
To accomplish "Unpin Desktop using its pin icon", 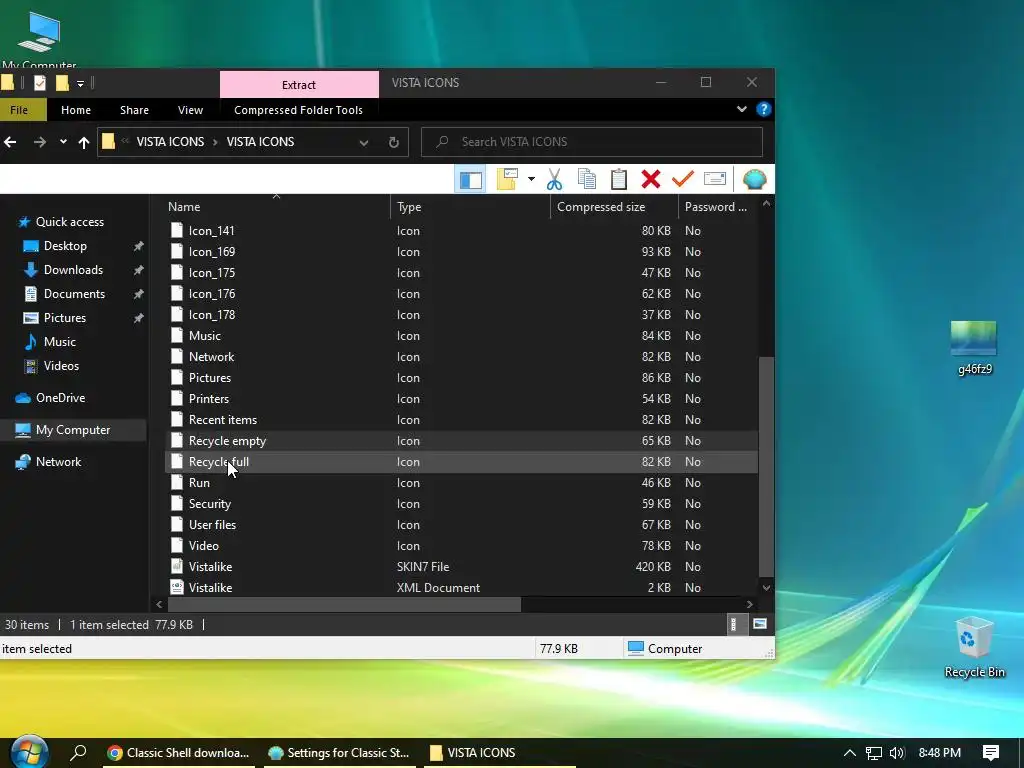I will pyautogui.click(x=138, y=246).
